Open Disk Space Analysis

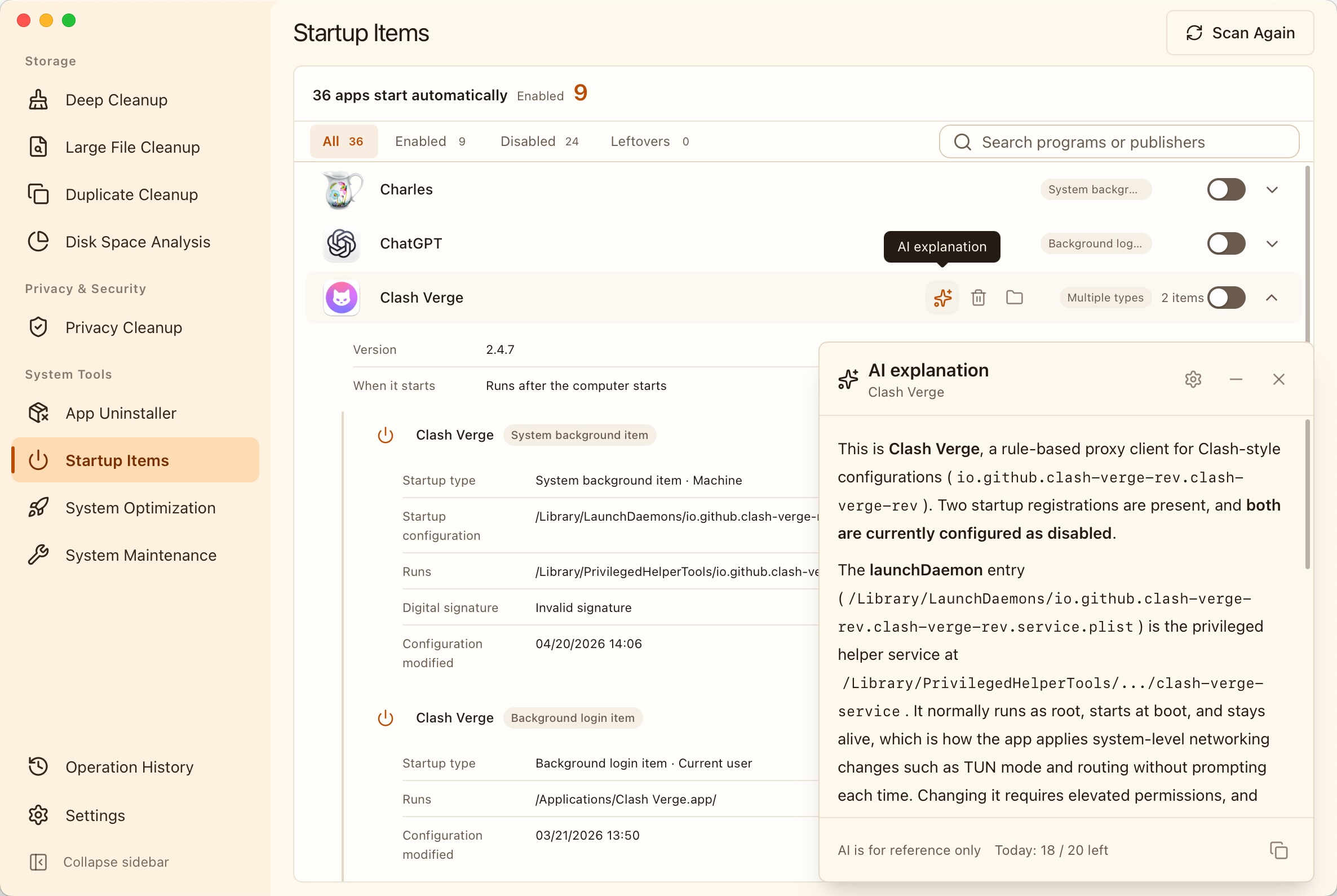pyautogui.click(x=135, y=242)
